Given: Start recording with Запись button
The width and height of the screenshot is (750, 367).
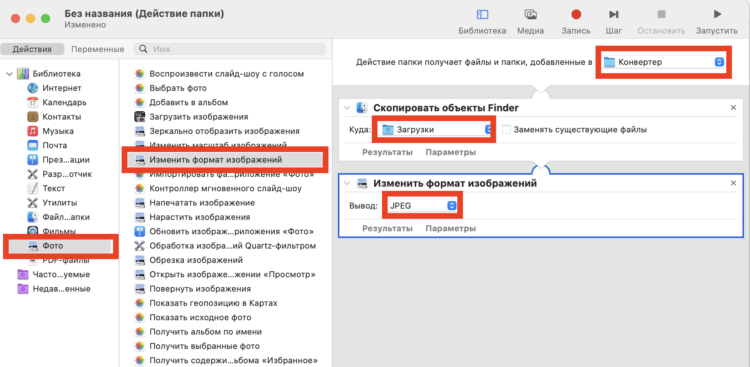Looking at the screenshot, I should [576, 22].
